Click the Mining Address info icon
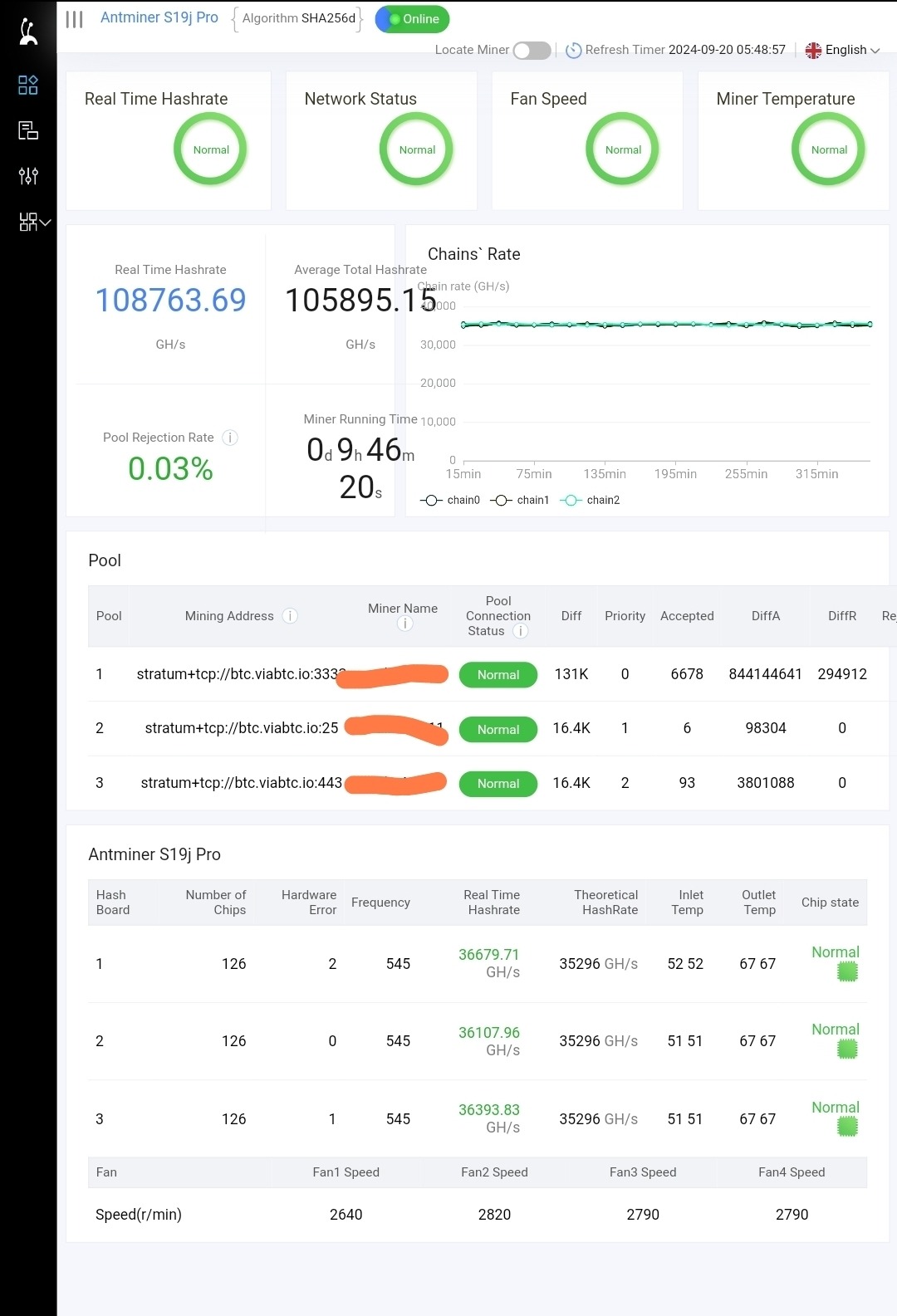This screenshot has width=897, height=1316. [x=290, y=616]
